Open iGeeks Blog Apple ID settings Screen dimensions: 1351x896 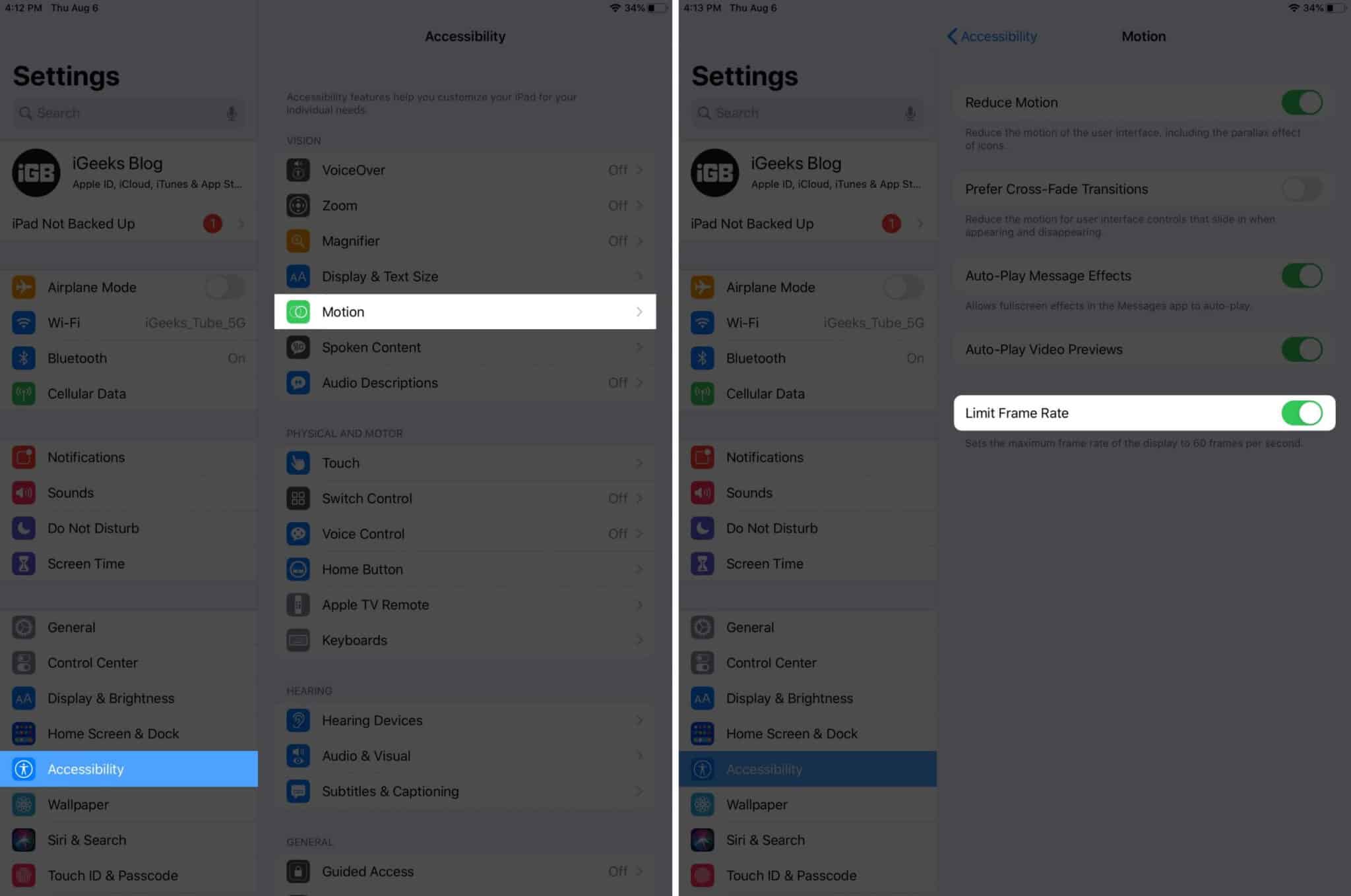coord(131,171)
